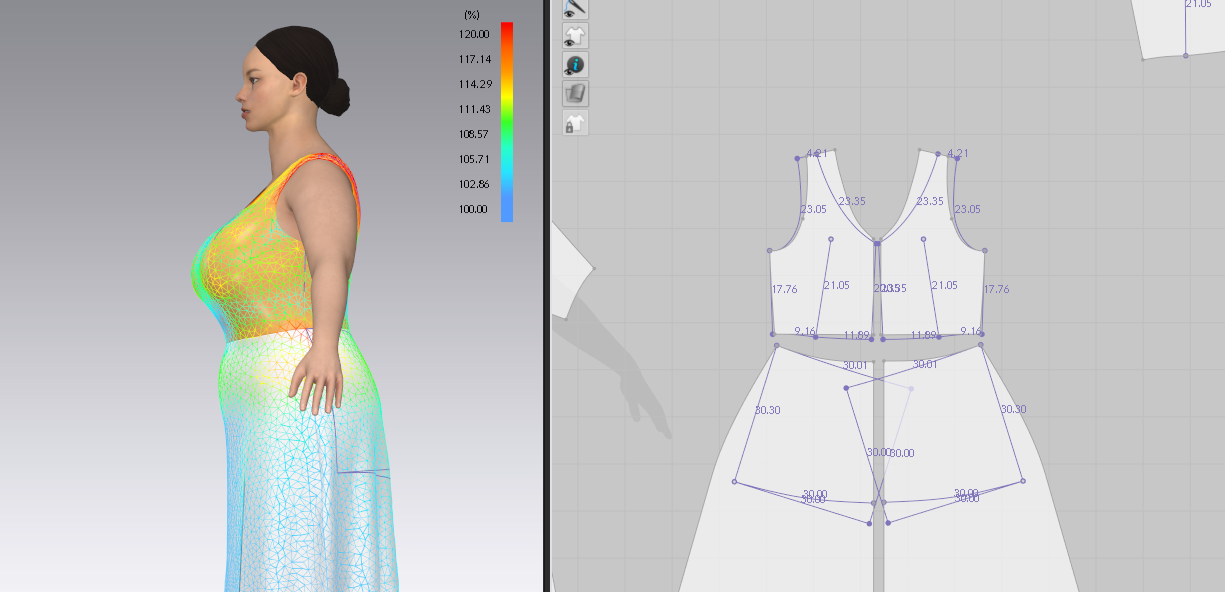This screenshot has height=592, width=1225.
Task: Toggle the Show Pattern t-shirt eye icon
Action: click(575, 36)
